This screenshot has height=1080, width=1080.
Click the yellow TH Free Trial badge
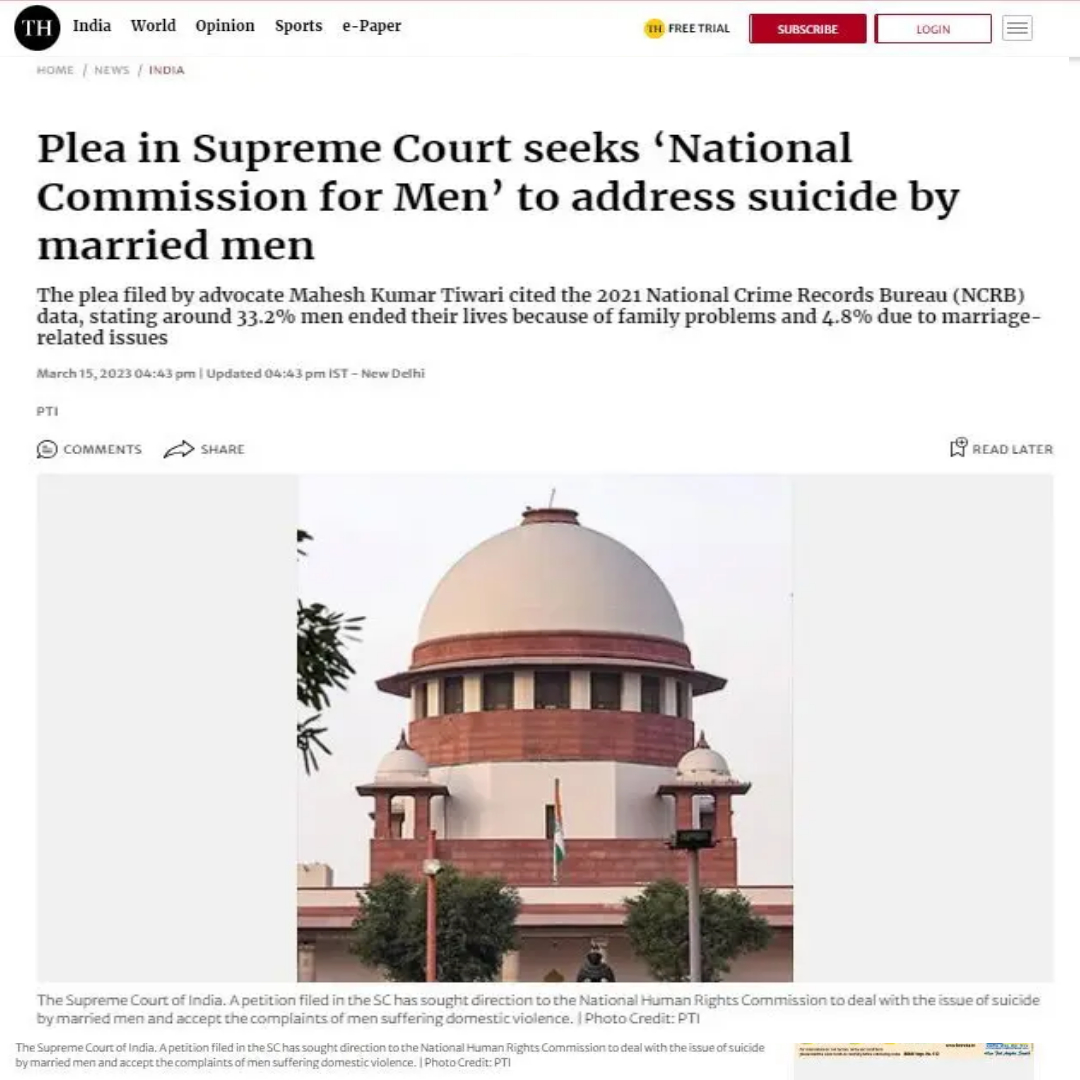point(654,28)
